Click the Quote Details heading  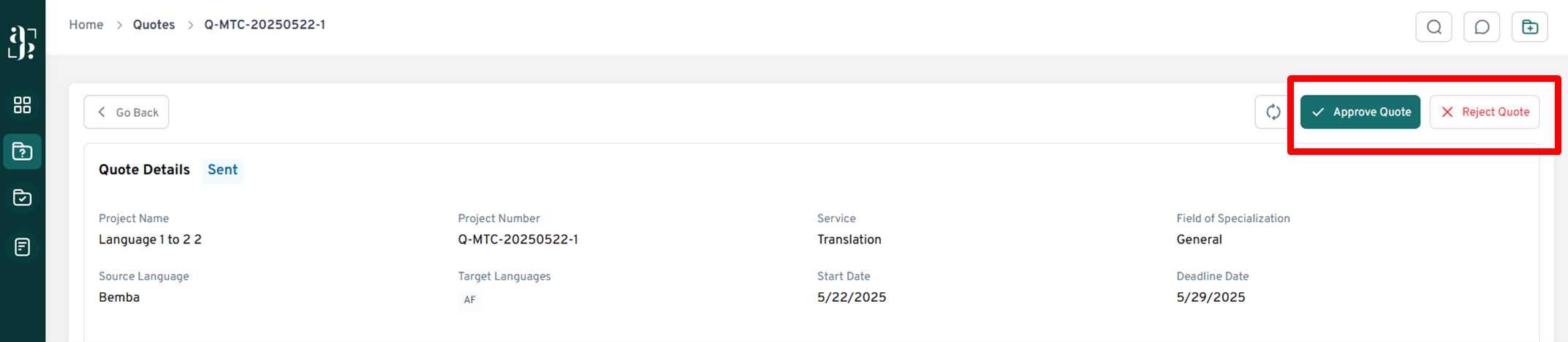click(144, 170)
